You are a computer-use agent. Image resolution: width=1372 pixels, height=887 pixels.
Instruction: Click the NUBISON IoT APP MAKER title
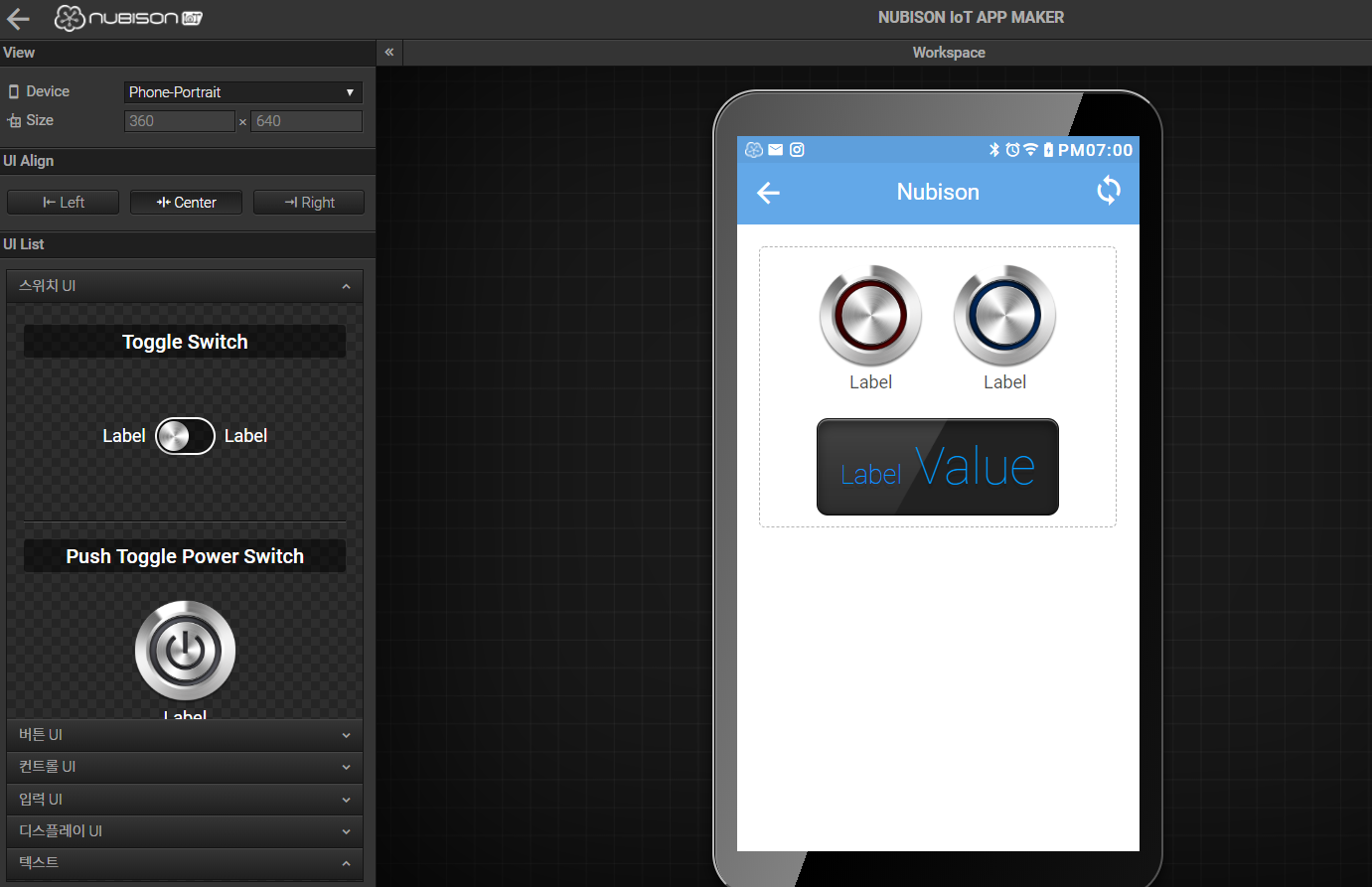pos(971,18)
